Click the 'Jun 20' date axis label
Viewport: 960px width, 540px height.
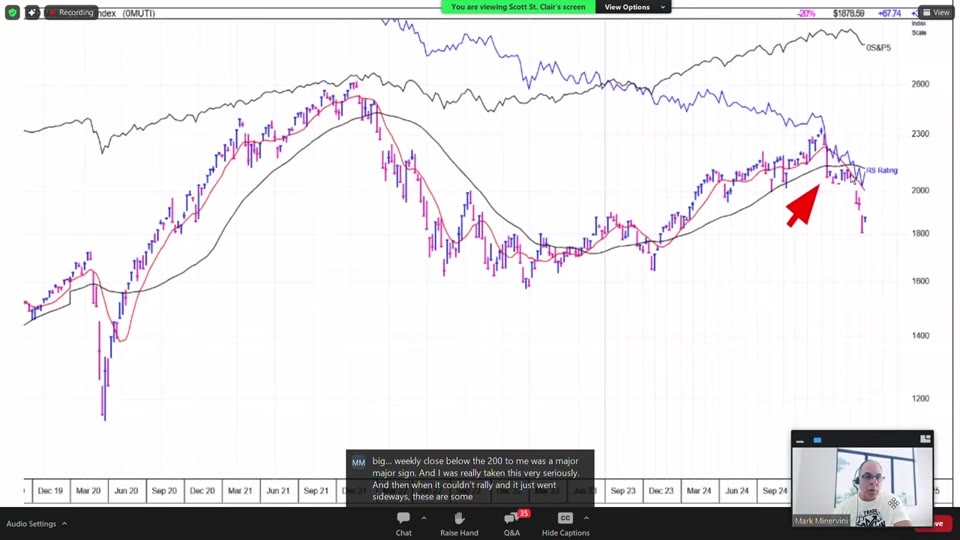tap(126, 491)
